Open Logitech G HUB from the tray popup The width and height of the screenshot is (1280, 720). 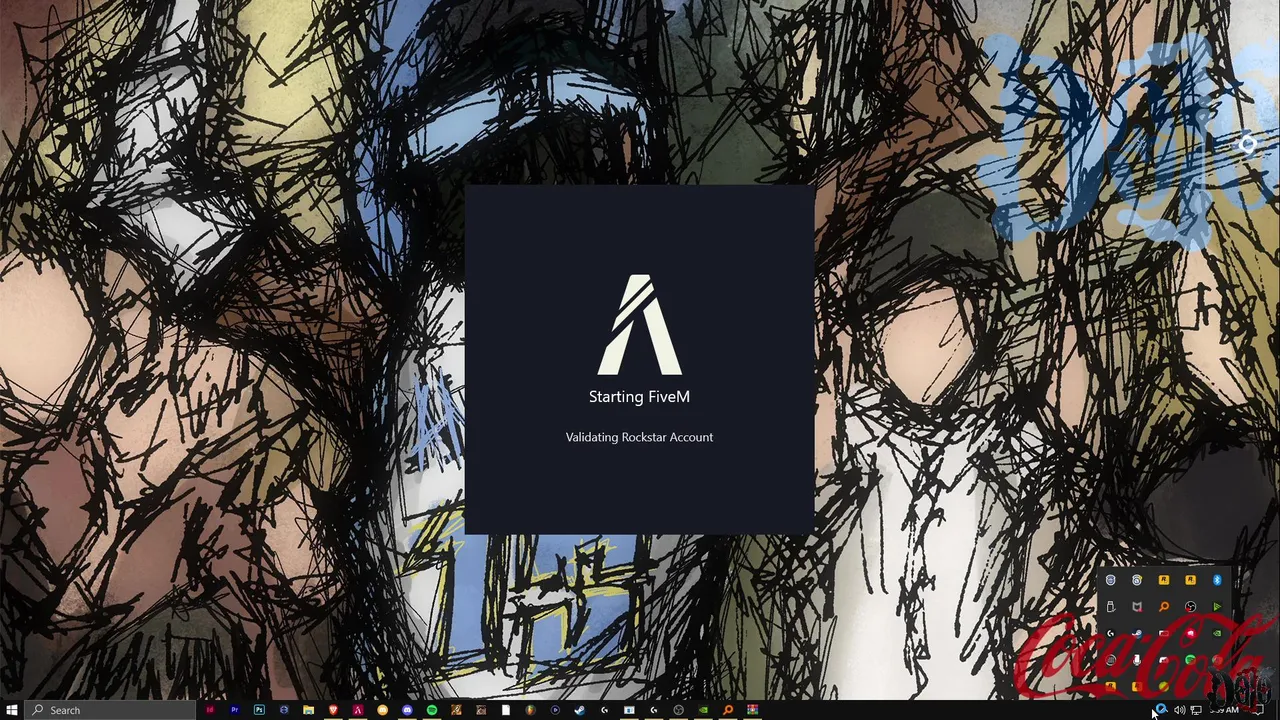(x=1110, y=633)
